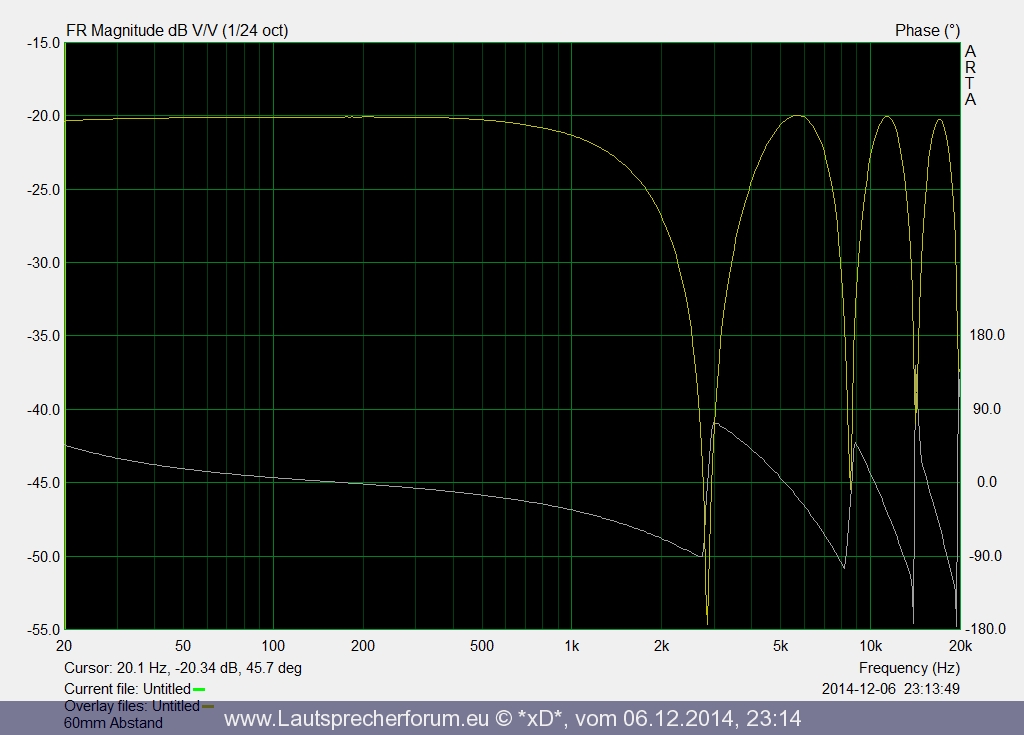The width and height of the screenshot is (1024, 735).
Task: Click the 100 frequency axis tick label
Action: point(273,645)
